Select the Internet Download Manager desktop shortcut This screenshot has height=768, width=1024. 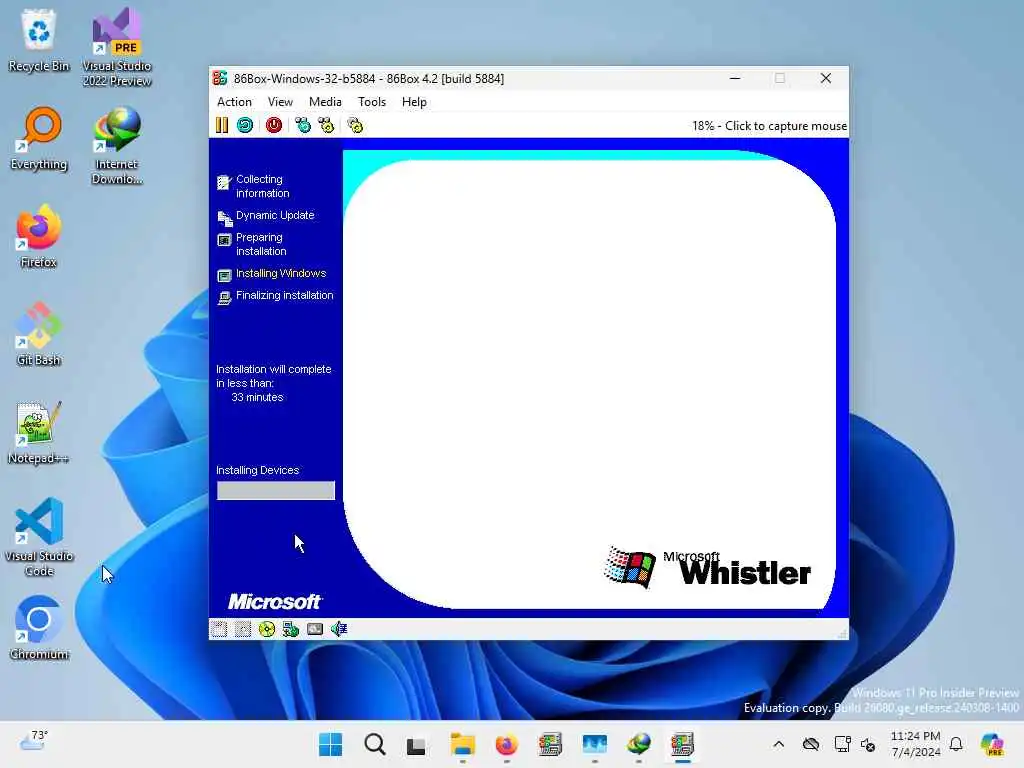click(x=117, y=146)
